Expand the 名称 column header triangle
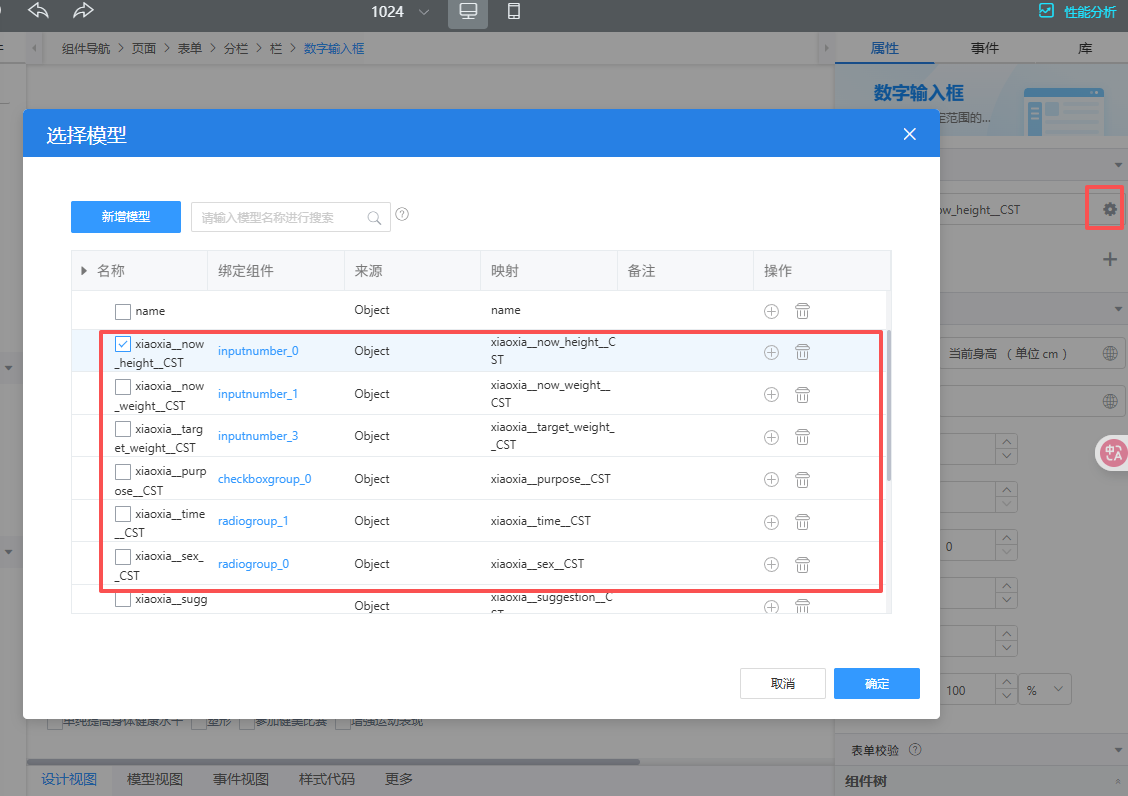The height and width of the screenshot is (796, 1128). [83, 271]
